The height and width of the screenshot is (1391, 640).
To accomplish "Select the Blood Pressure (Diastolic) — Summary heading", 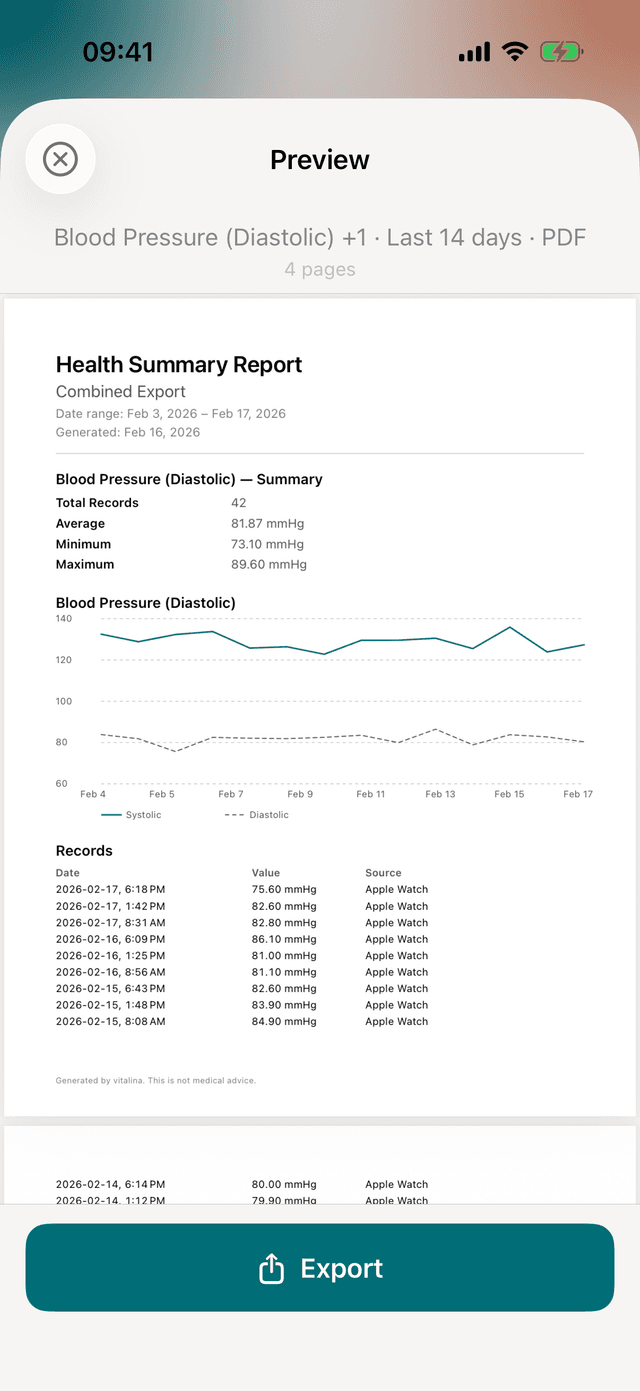I will tap(189, 479).
